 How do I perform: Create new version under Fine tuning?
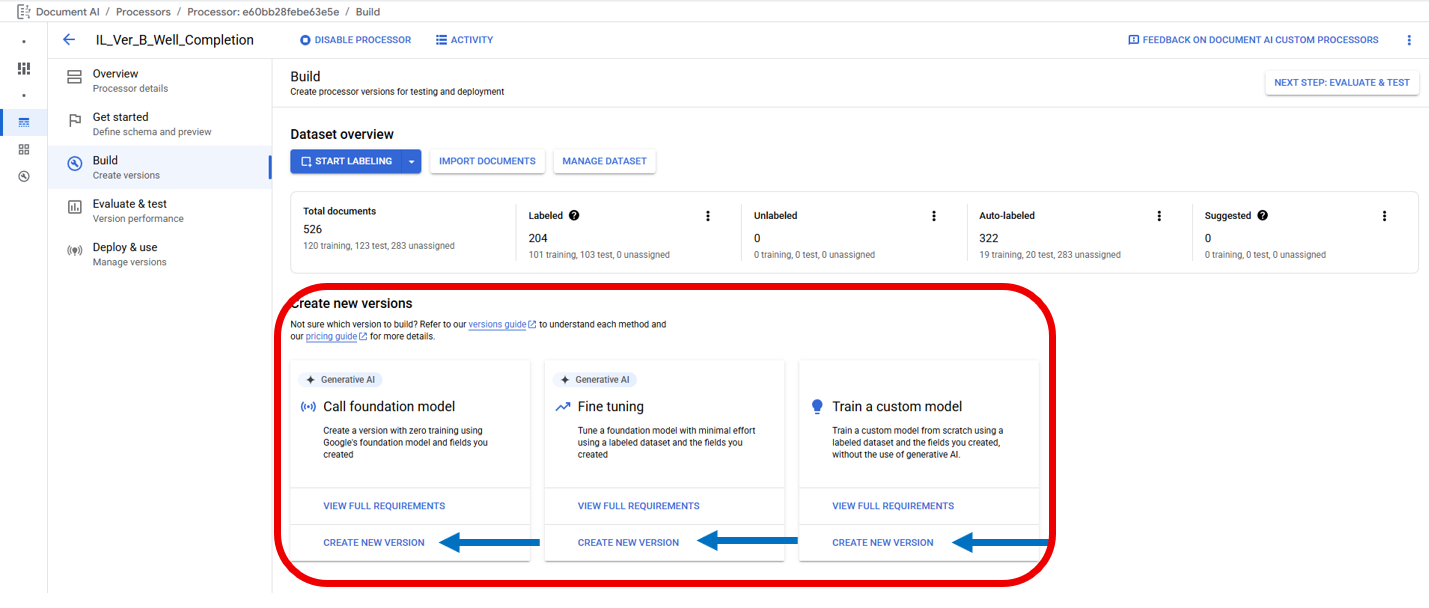point(628,543)
